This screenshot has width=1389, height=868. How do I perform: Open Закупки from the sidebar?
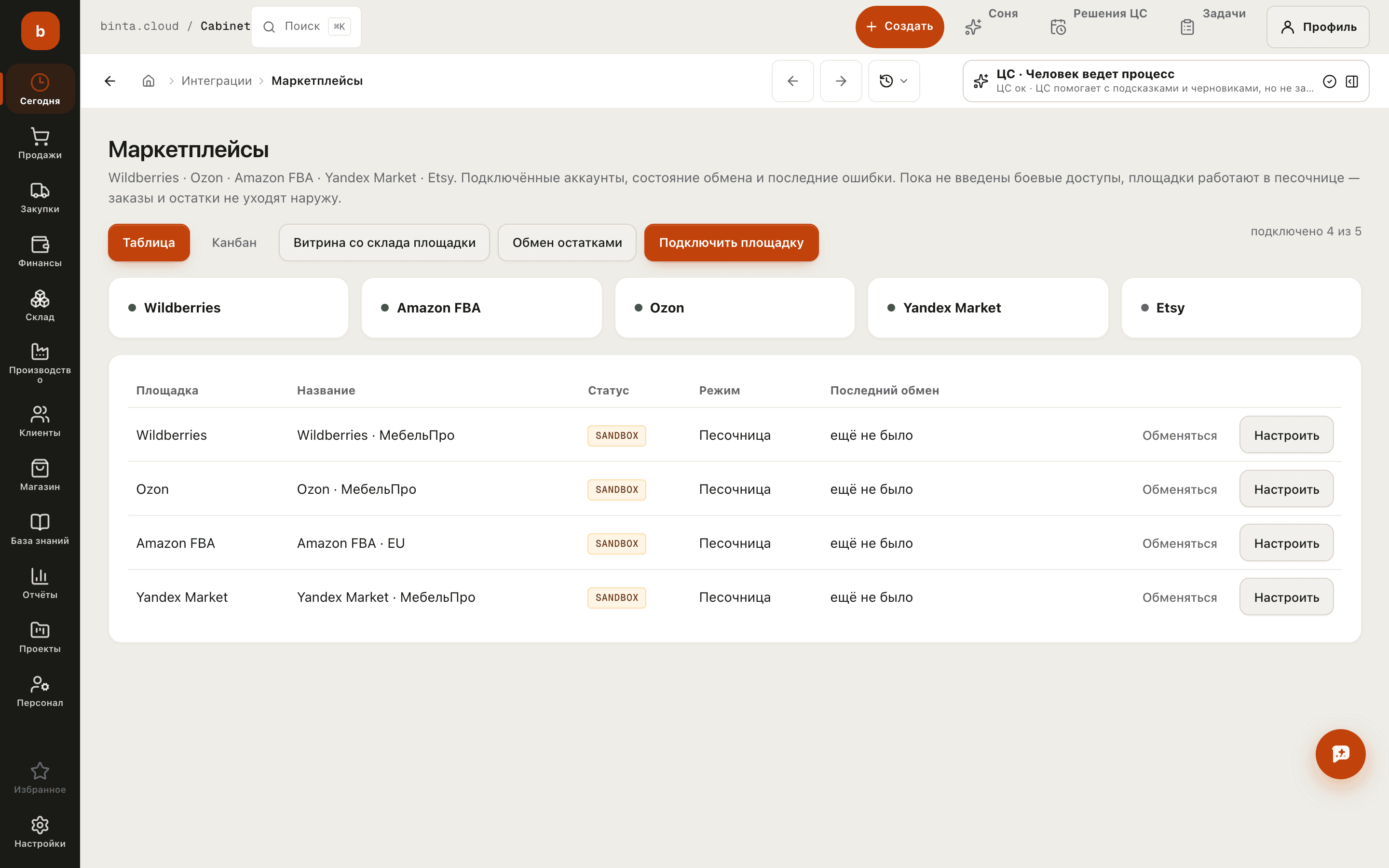pyautogui.click(x=40, y=197)
